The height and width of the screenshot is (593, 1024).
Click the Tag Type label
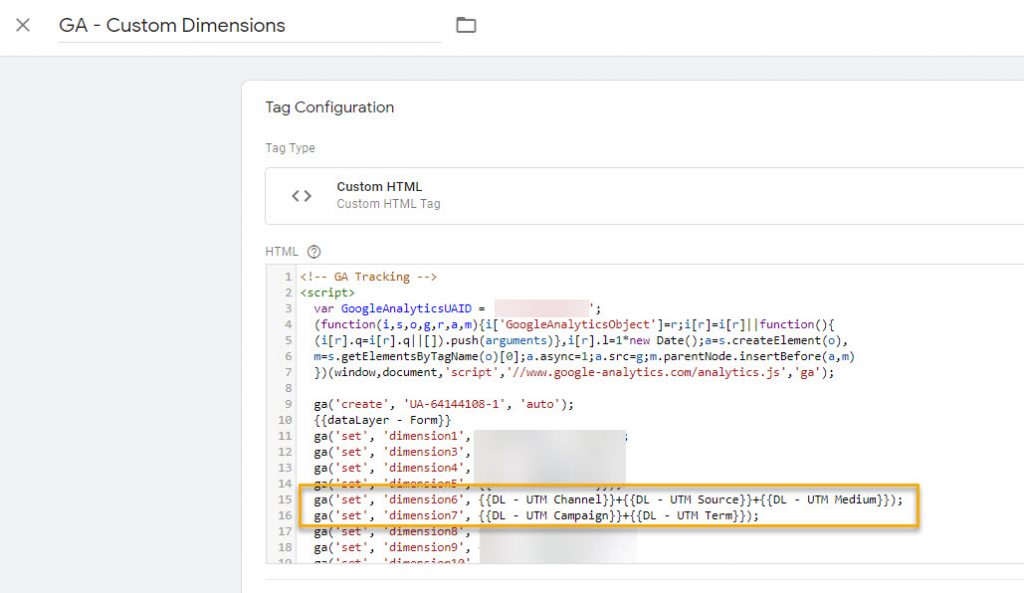pos(290,148)
